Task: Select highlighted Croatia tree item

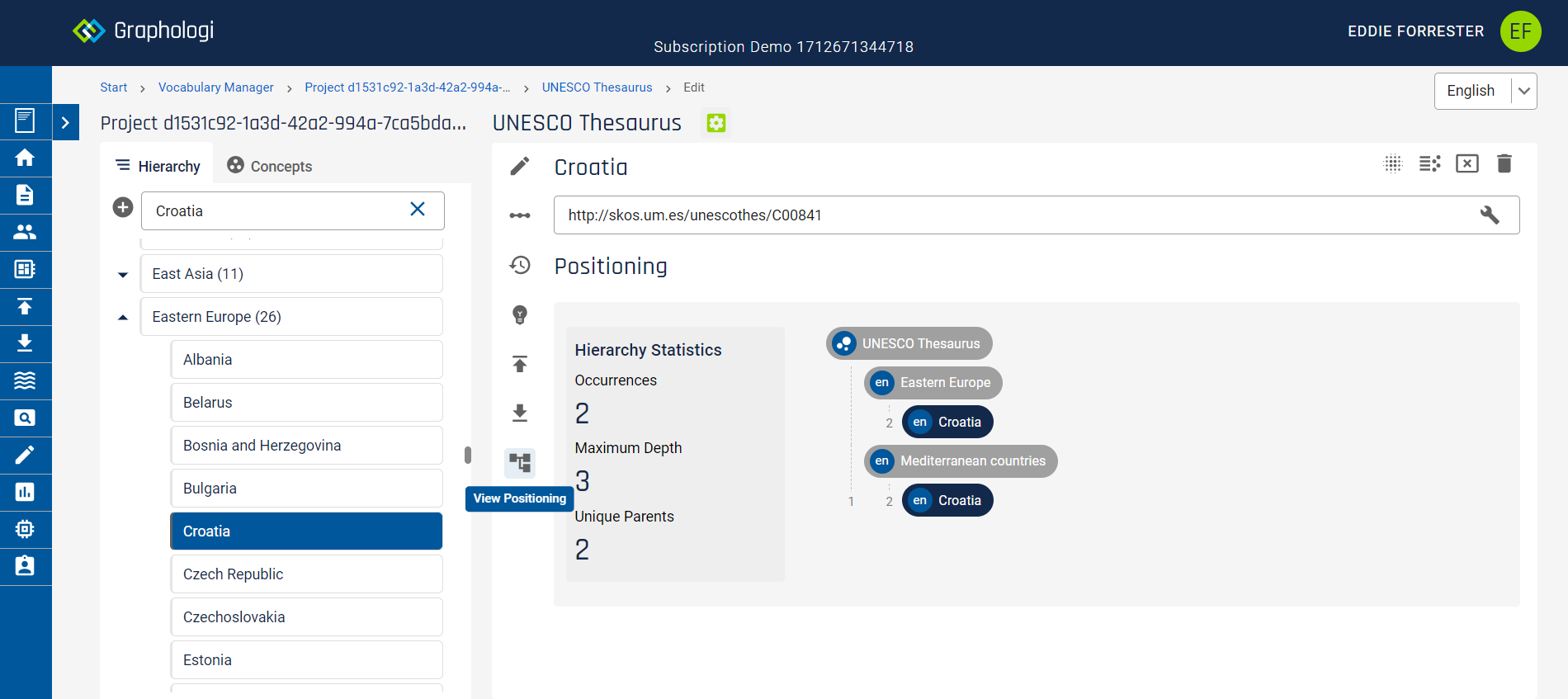Action: (x=306, y=531)
